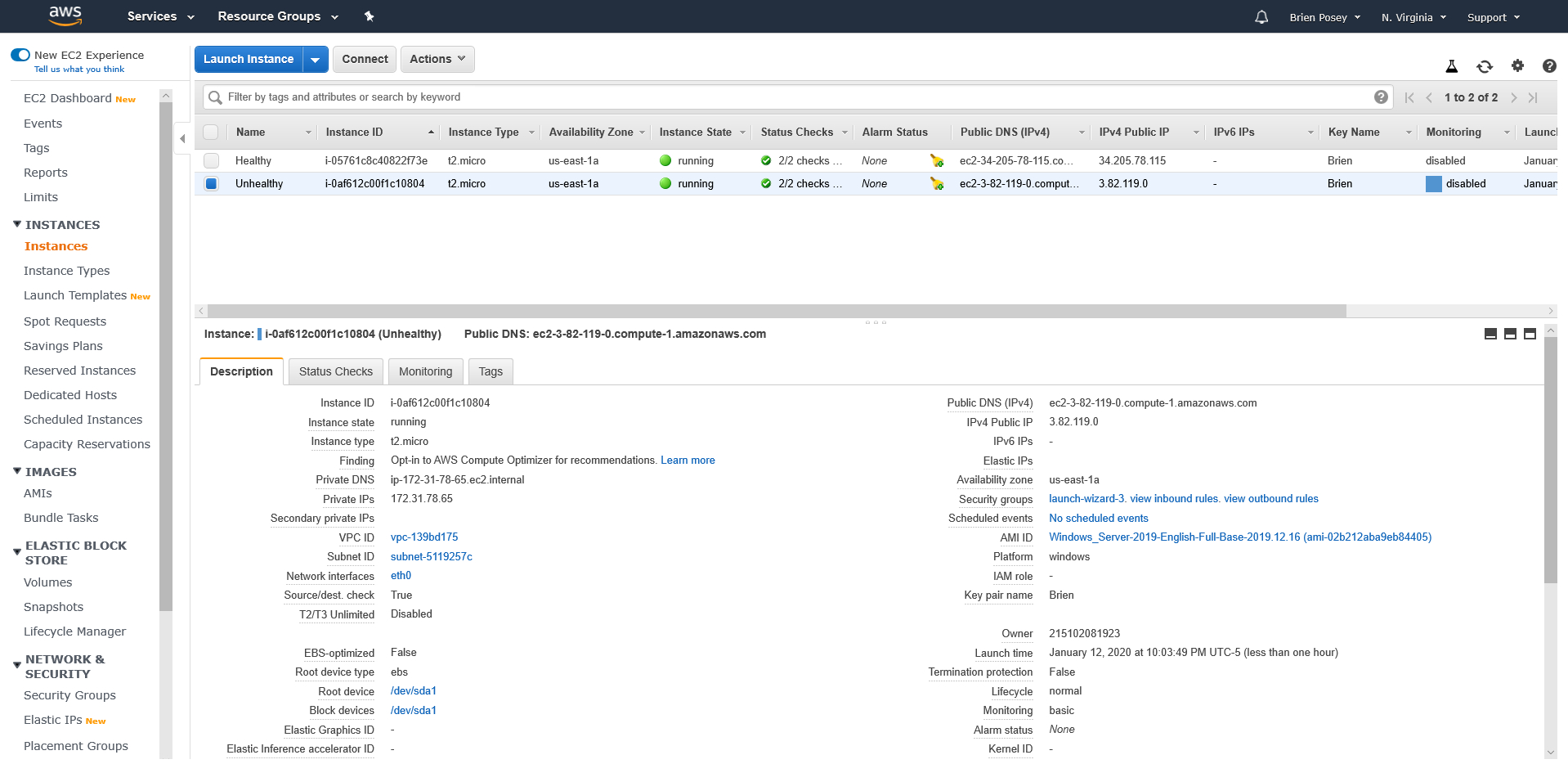Image resolution: width=1568 pixels, height=764 pixels.
Task: Go to first page of results
Action: coord(1409,97)
